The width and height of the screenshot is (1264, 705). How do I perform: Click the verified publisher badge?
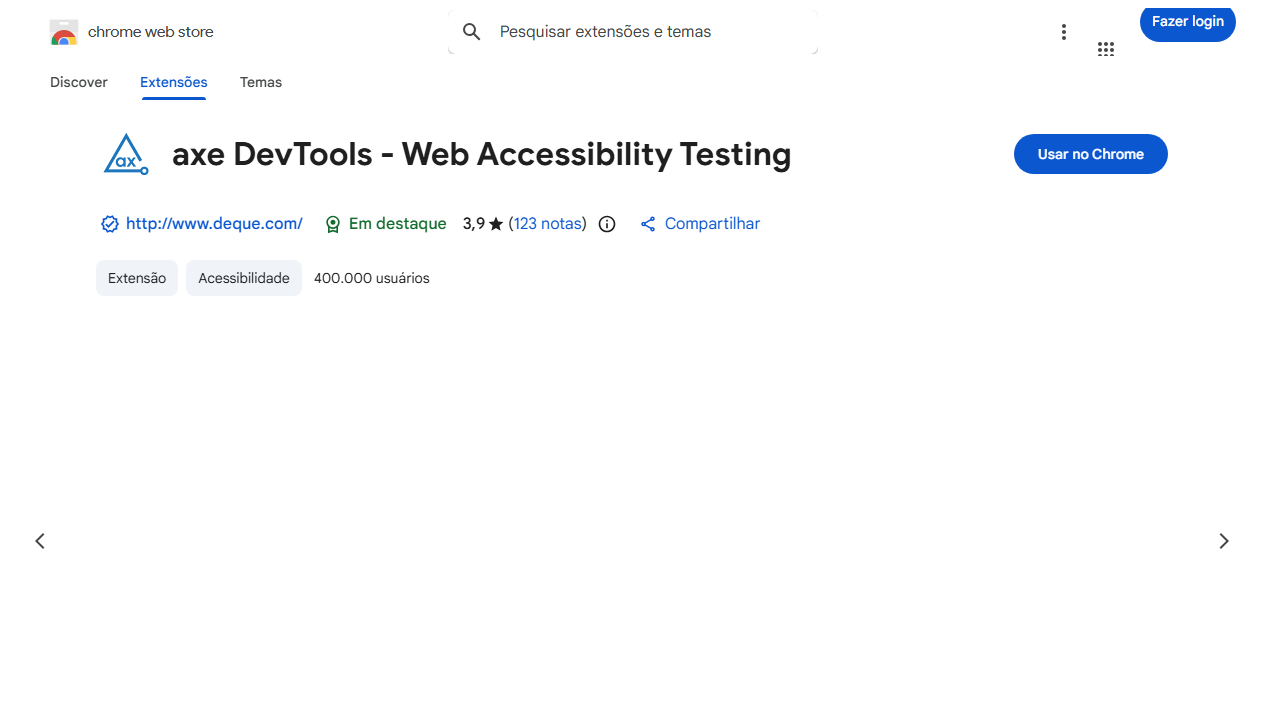point(110,223)
